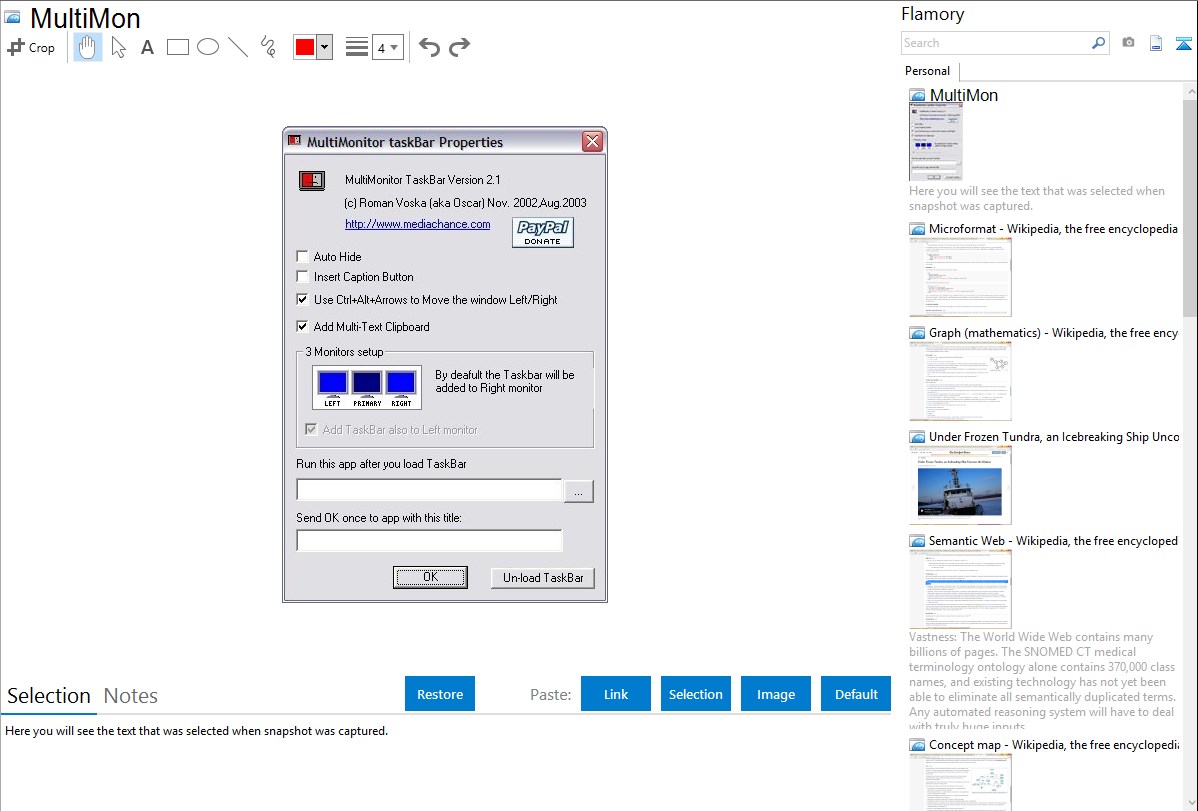This screenshot has height=811, width=1198.
Task: Switch to the Notes tab
Action: (131, 696)
